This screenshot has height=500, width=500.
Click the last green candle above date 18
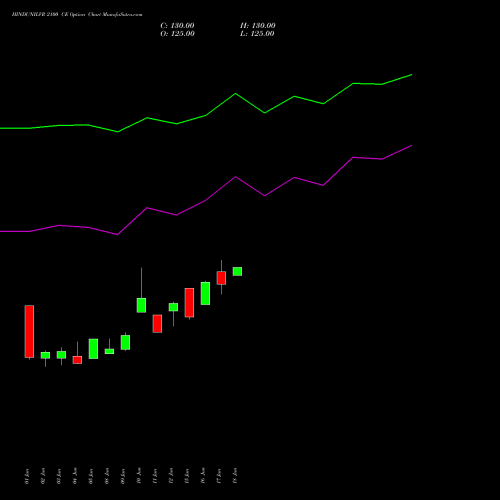[x=237, y=271]
